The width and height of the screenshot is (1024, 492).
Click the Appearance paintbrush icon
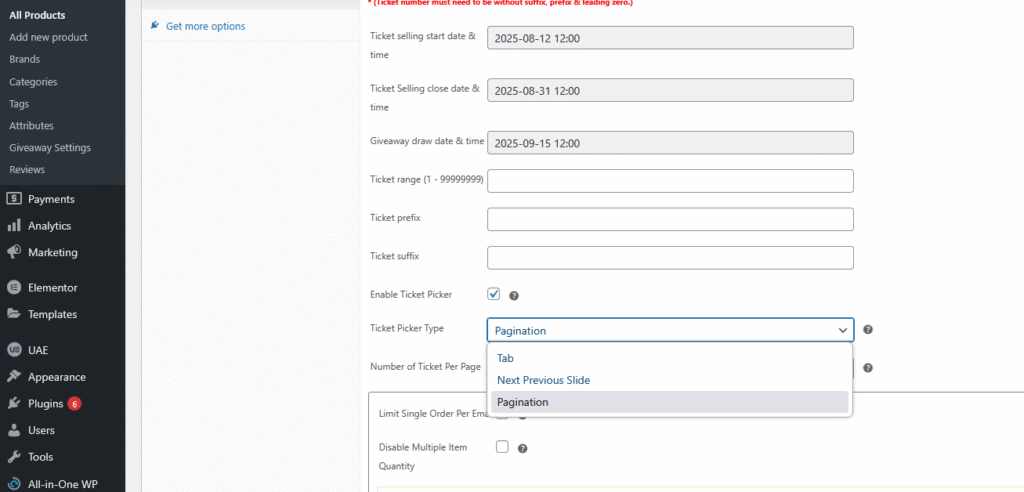pyautogui.click(x=14, y=377)
